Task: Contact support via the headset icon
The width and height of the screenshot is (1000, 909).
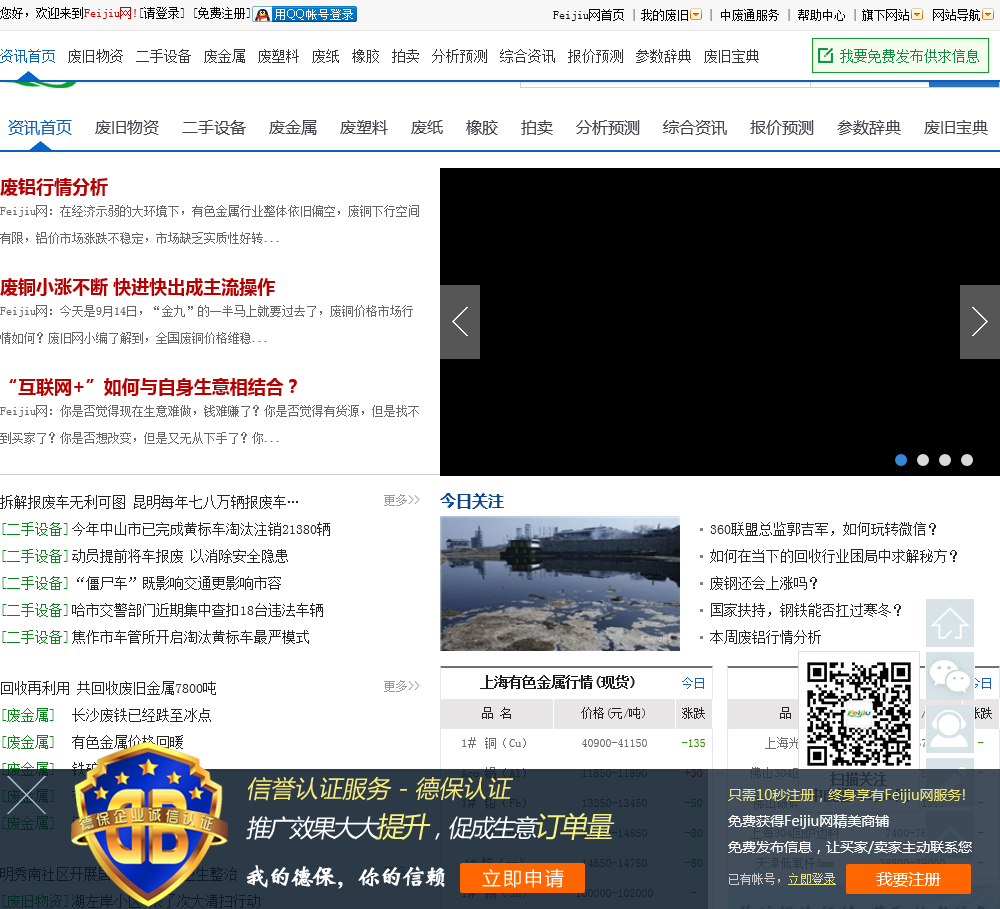Action: pyautogui.click(x=949, y=729)
